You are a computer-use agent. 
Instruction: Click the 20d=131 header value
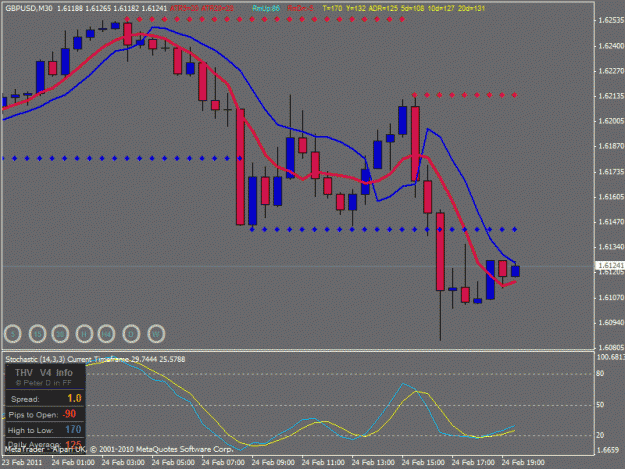pos(471,8)
